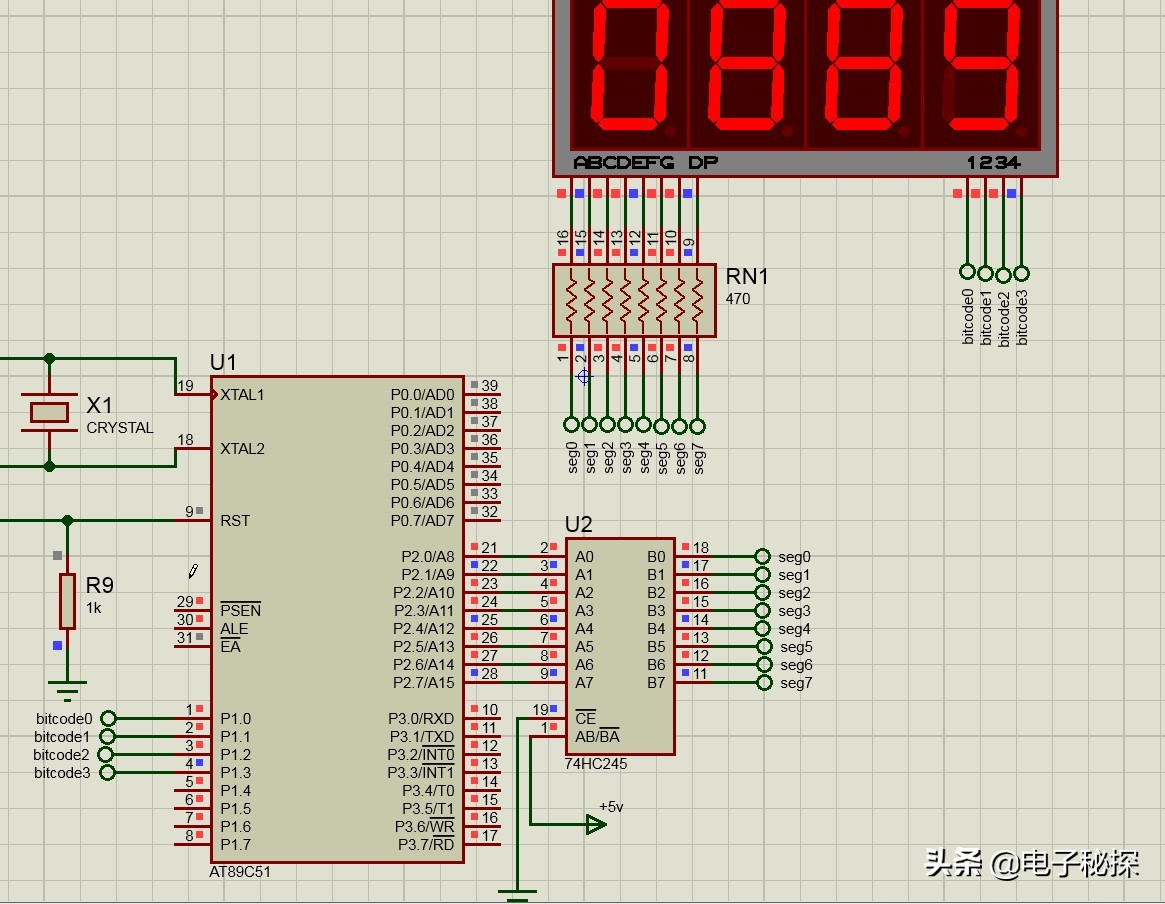Screen dimensions: 1165x904
Task: Click the 74HC245 part label
Action: coord(596,763)
